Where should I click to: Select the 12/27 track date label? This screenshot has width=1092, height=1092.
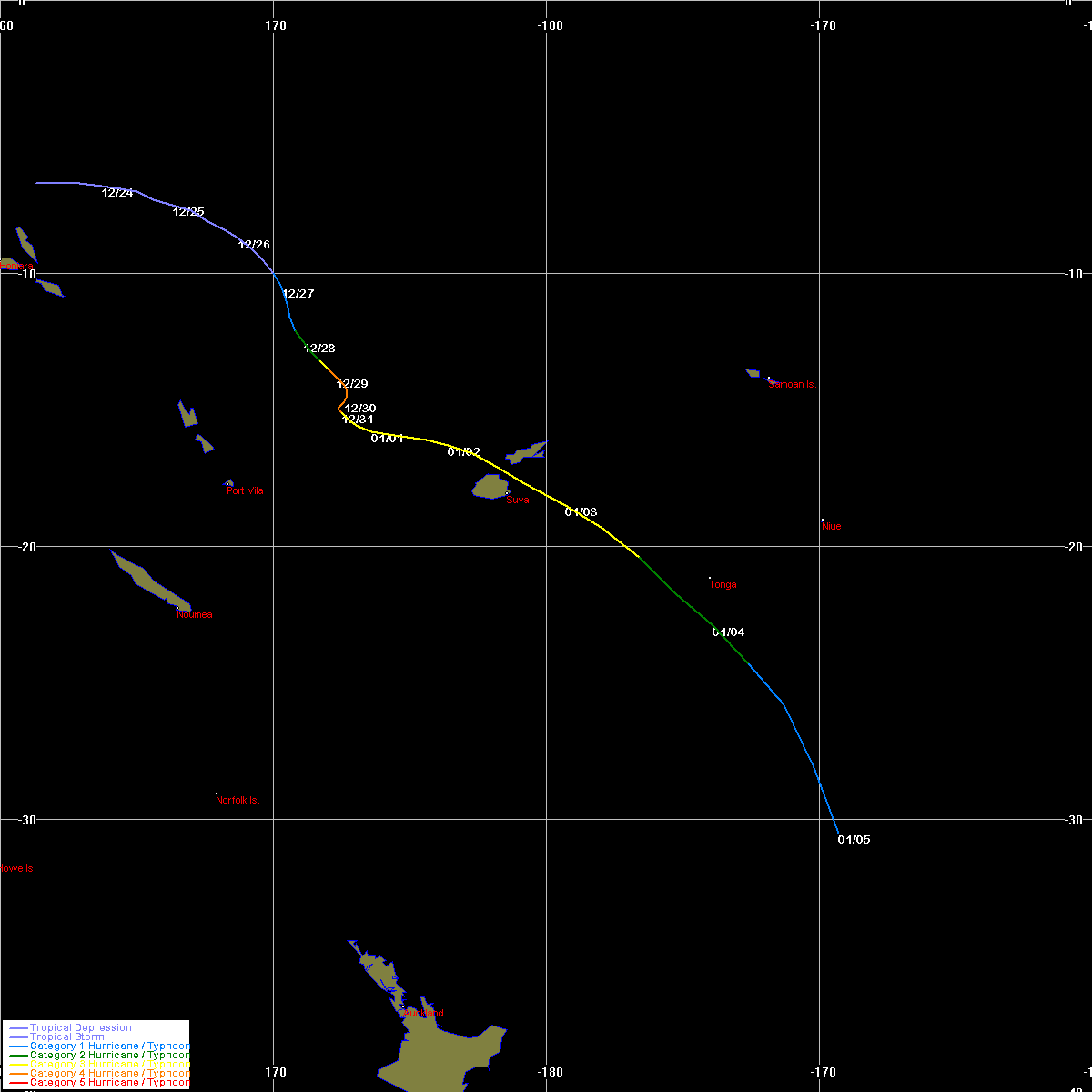click(298, 294)
